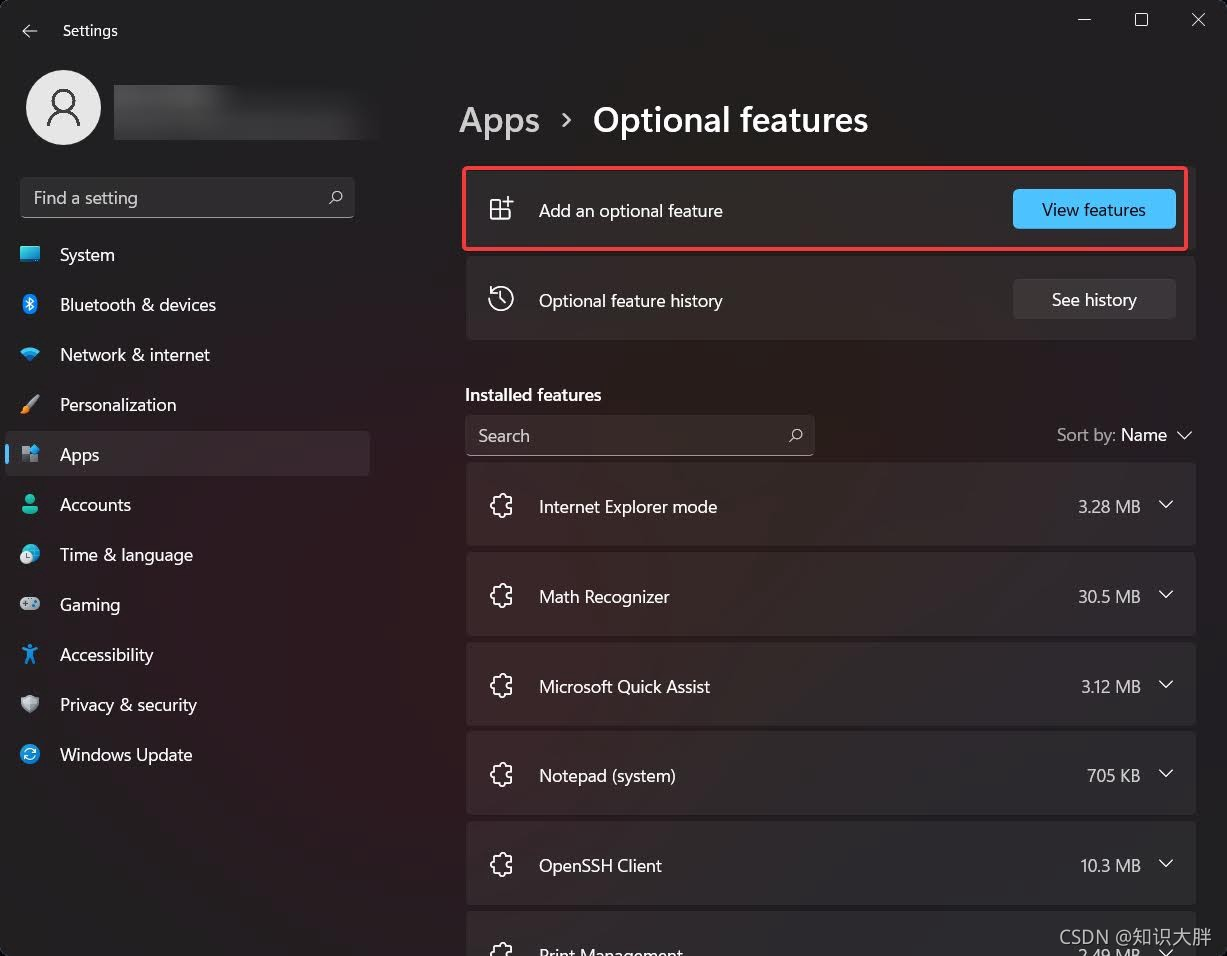This screenshot has height=956, width=1227.
Task: Click the Installed features Search field
Action: point(640,435)
